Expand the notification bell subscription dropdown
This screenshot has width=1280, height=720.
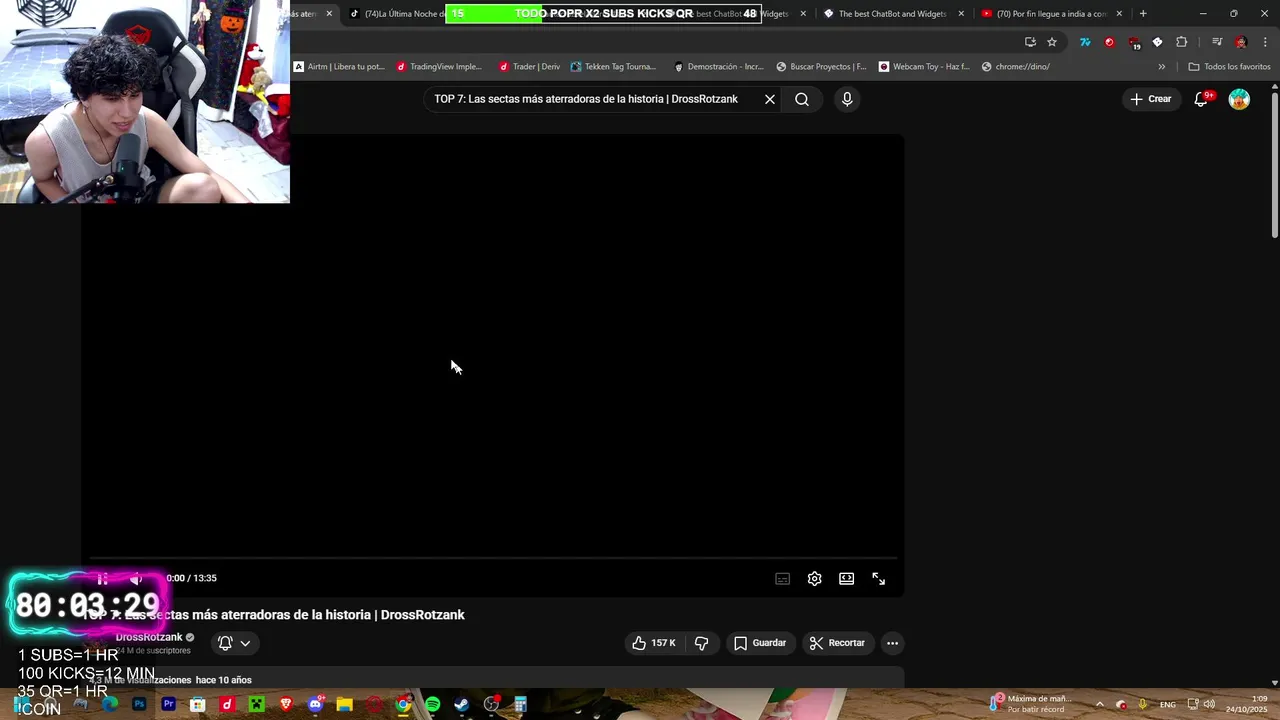pos(234,643)
